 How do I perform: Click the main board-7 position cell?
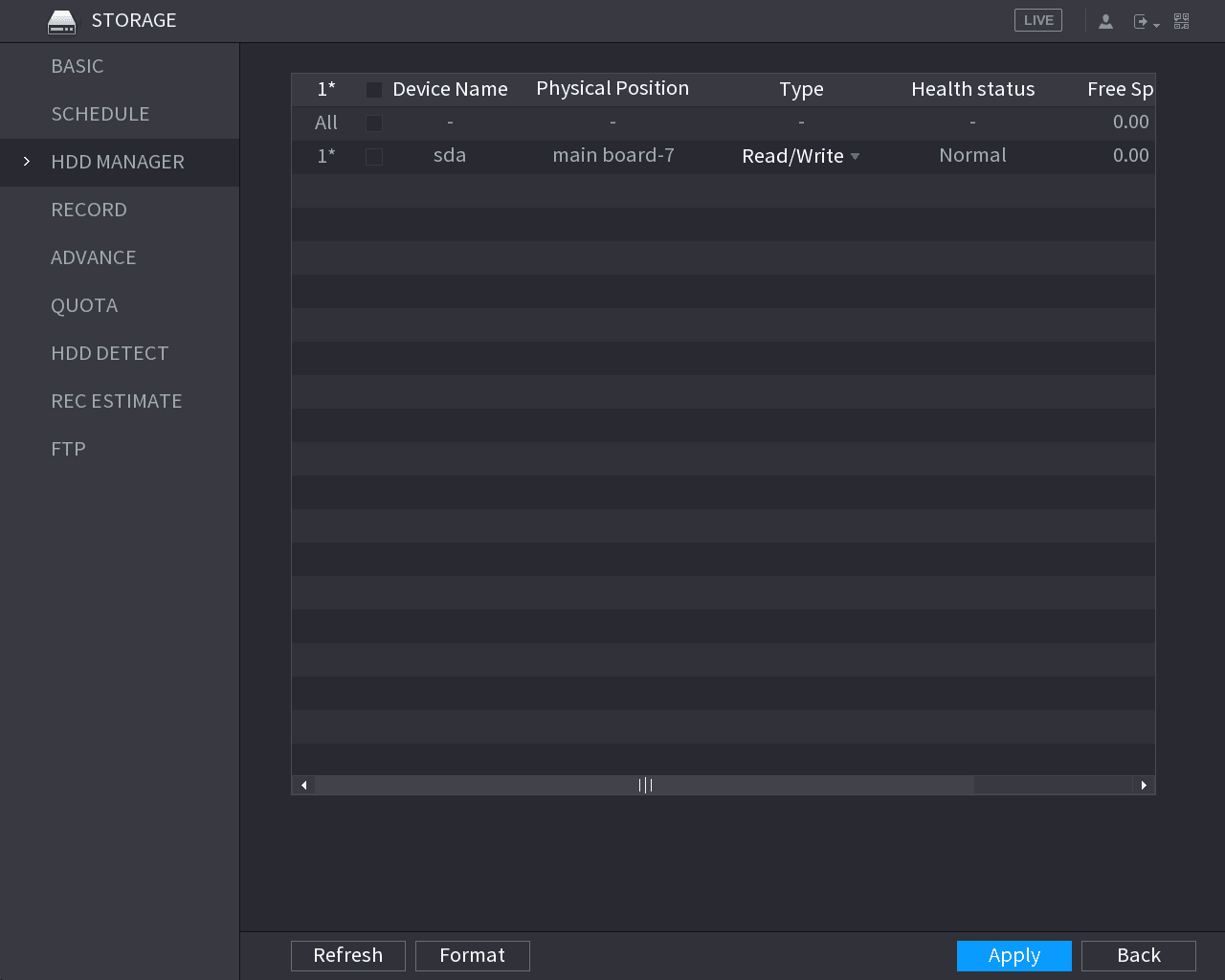click(613, 155)
